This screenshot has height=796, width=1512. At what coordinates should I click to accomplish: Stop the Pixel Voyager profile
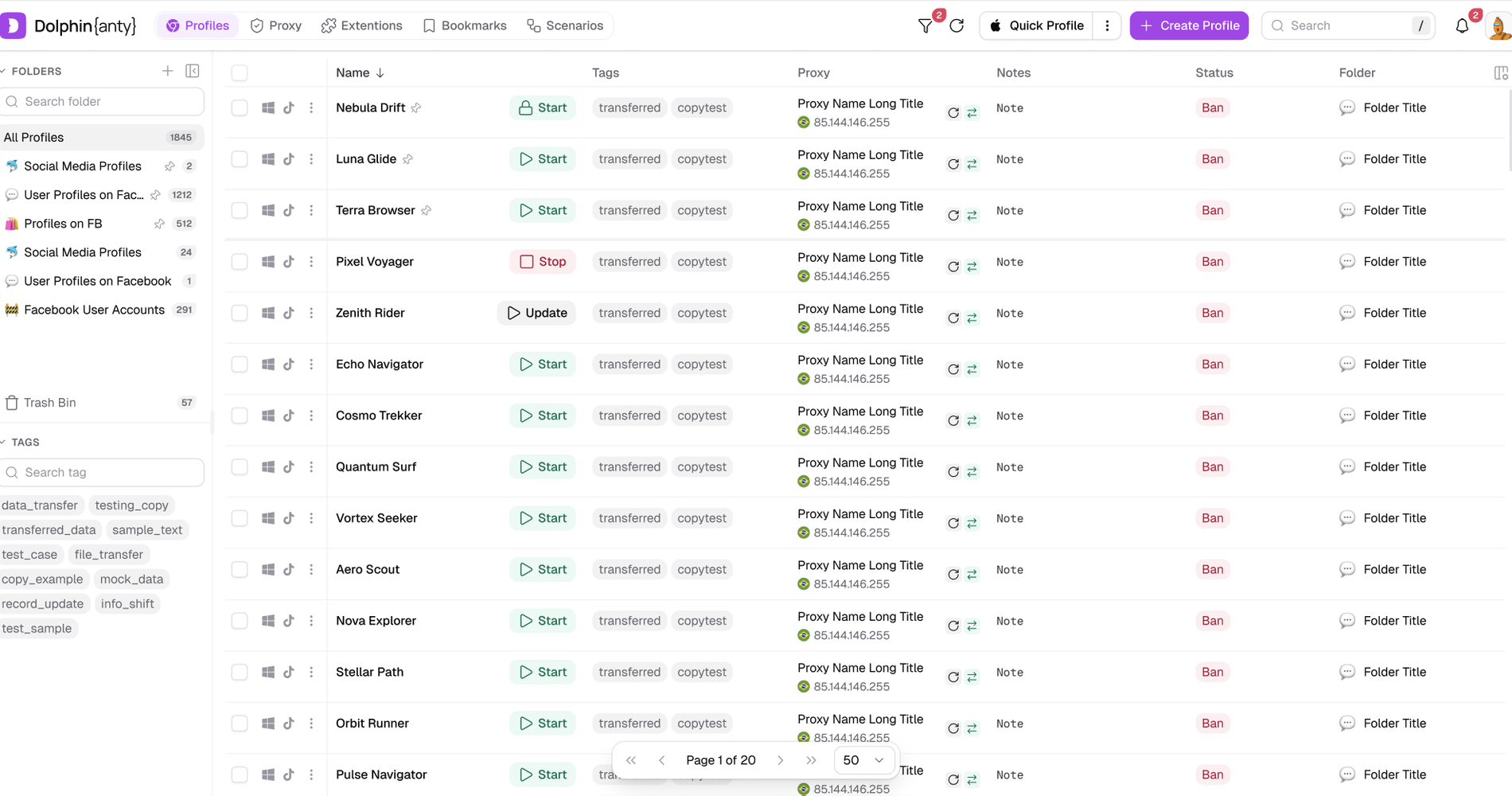pyautogui.click(x=543, y=261)
